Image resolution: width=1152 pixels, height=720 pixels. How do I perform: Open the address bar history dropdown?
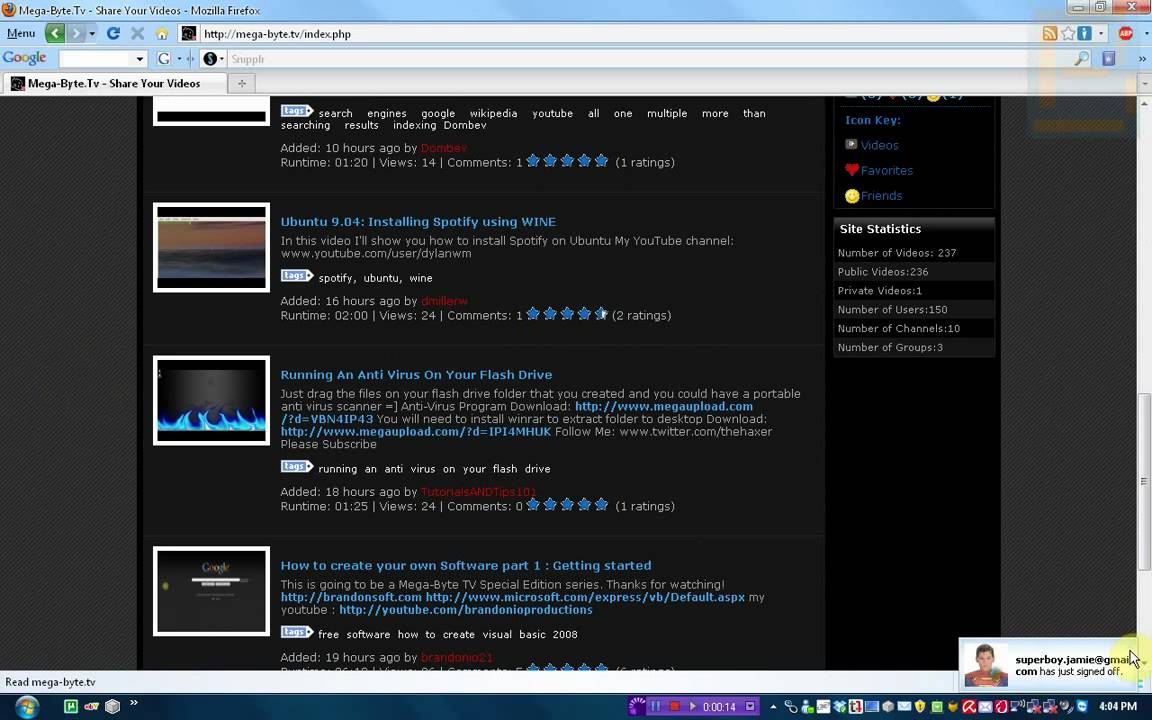click(x=1101, y=34)
